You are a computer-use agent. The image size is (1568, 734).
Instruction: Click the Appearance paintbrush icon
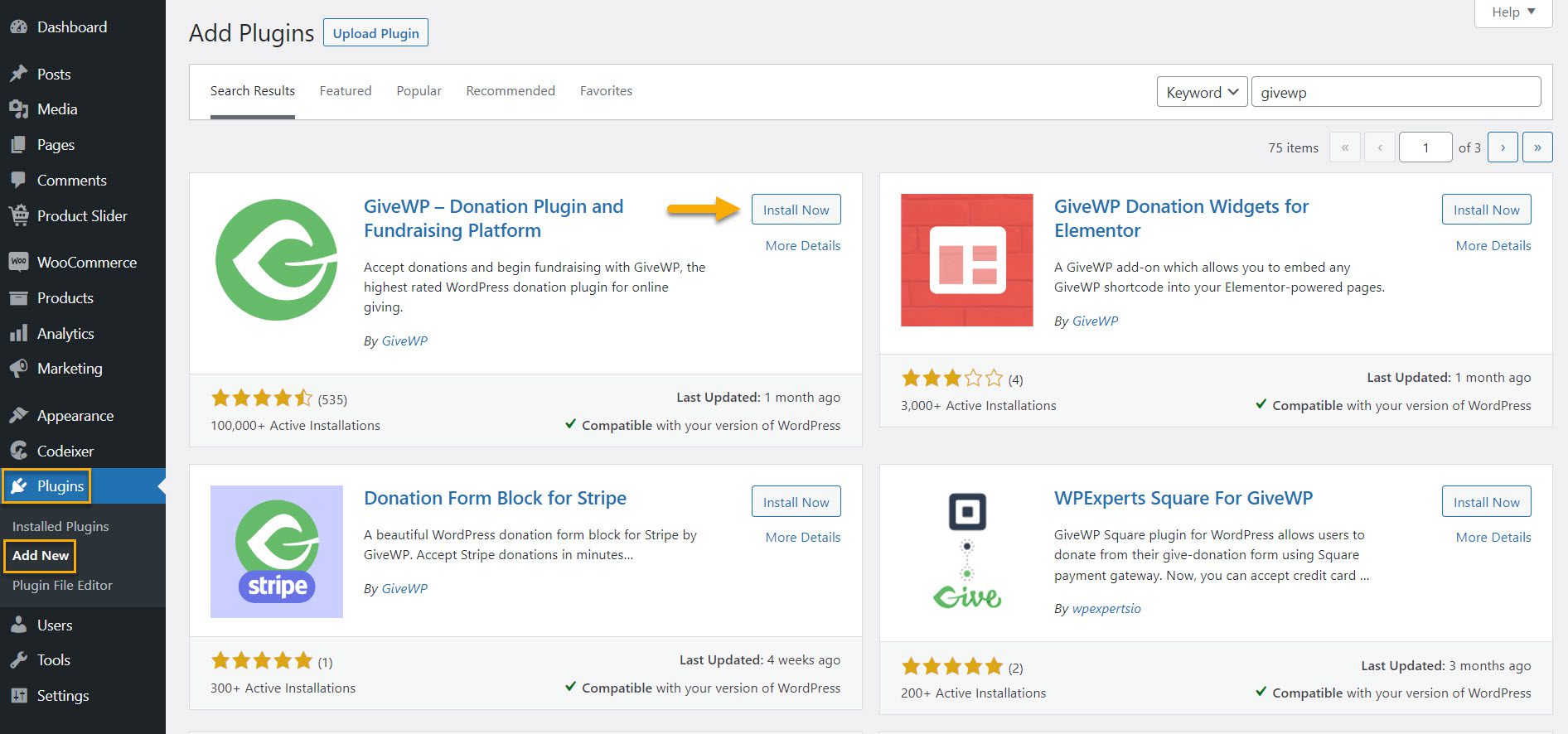(18, 415)
